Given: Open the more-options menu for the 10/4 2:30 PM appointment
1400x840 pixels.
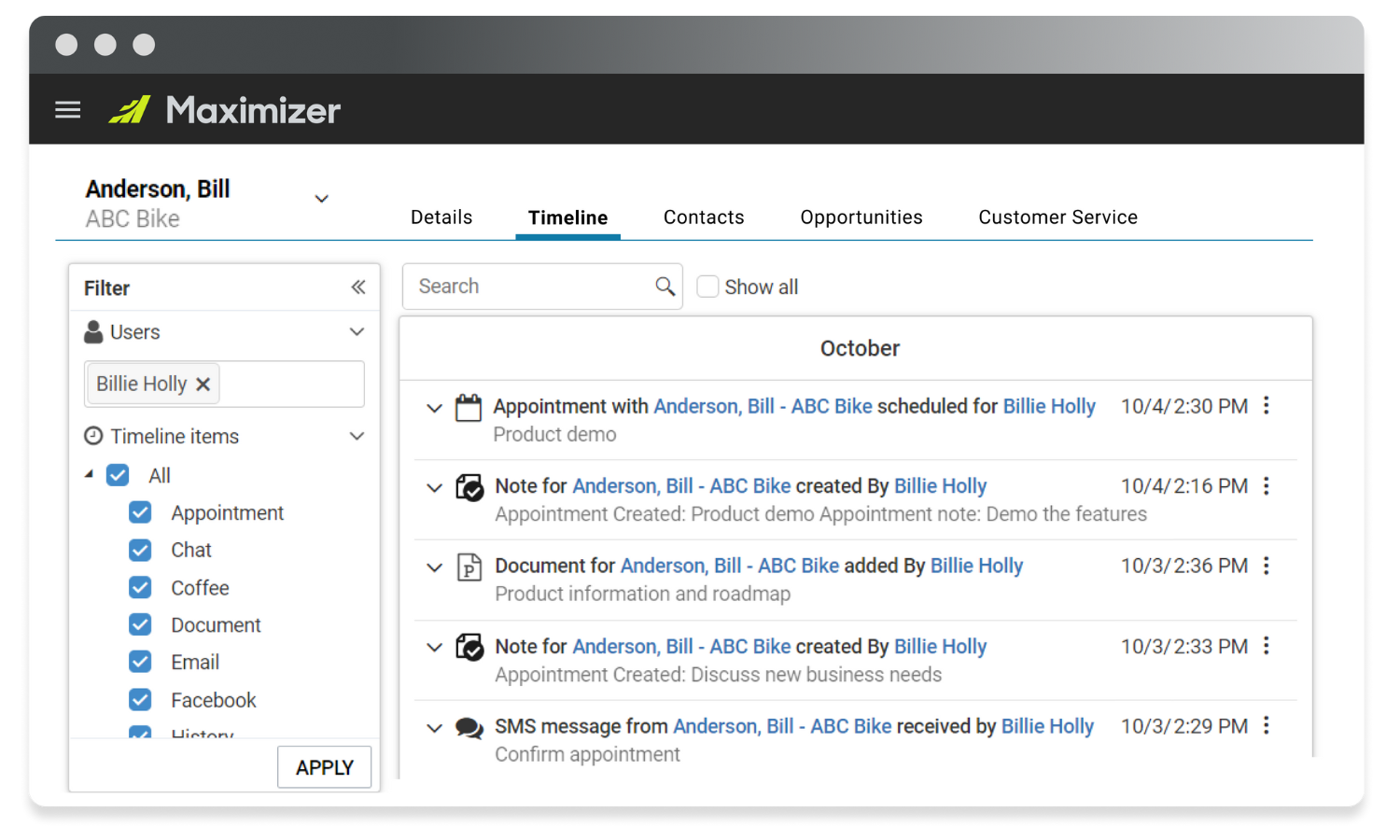Looking at the screenshot, I should pos(1267,406).
